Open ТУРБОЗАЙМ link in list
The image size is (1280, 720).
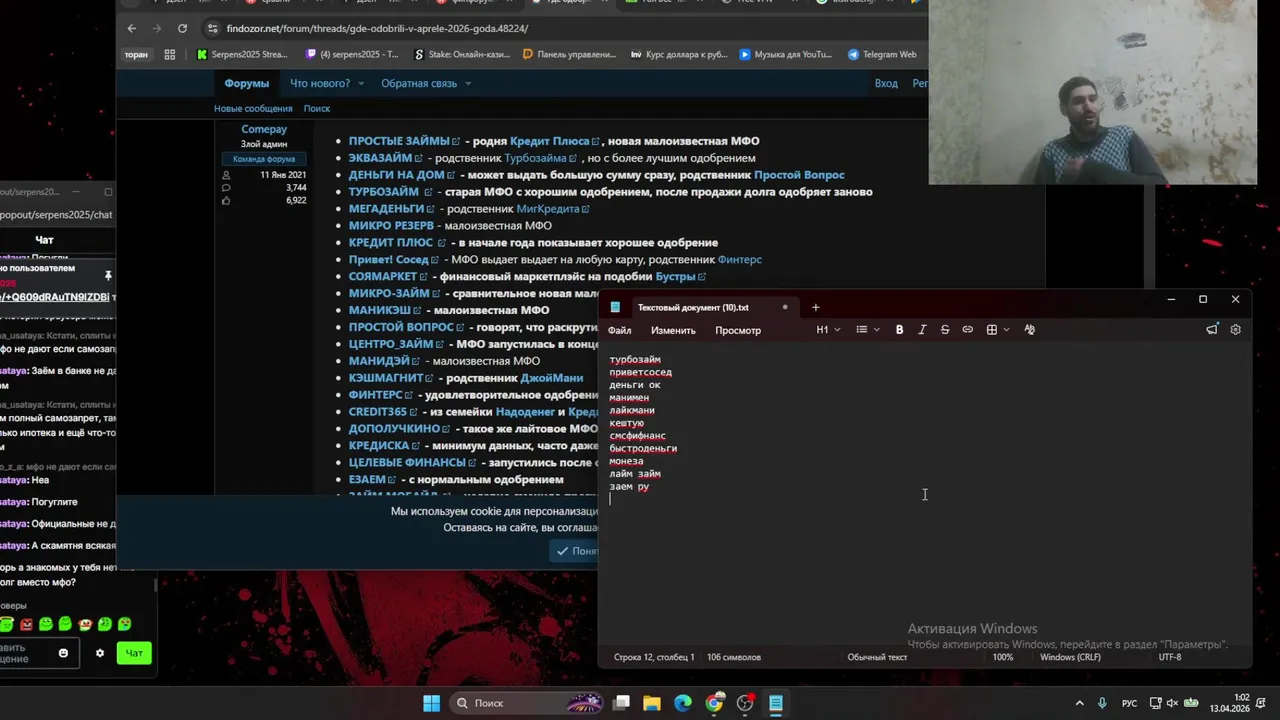tap(390, 192)
